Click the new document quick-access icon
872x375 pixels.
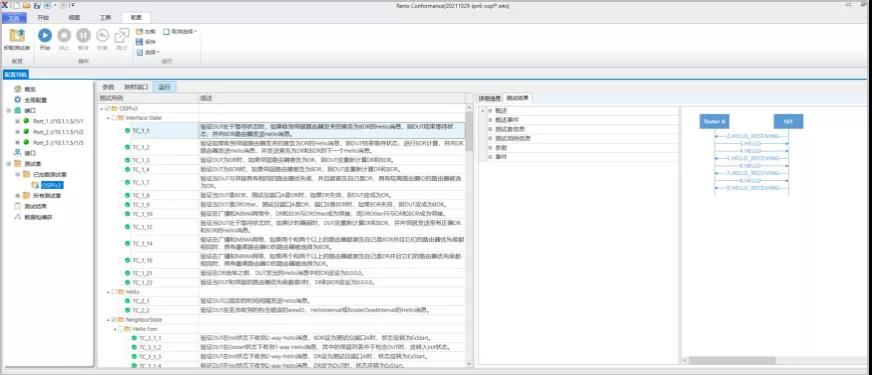17,5
